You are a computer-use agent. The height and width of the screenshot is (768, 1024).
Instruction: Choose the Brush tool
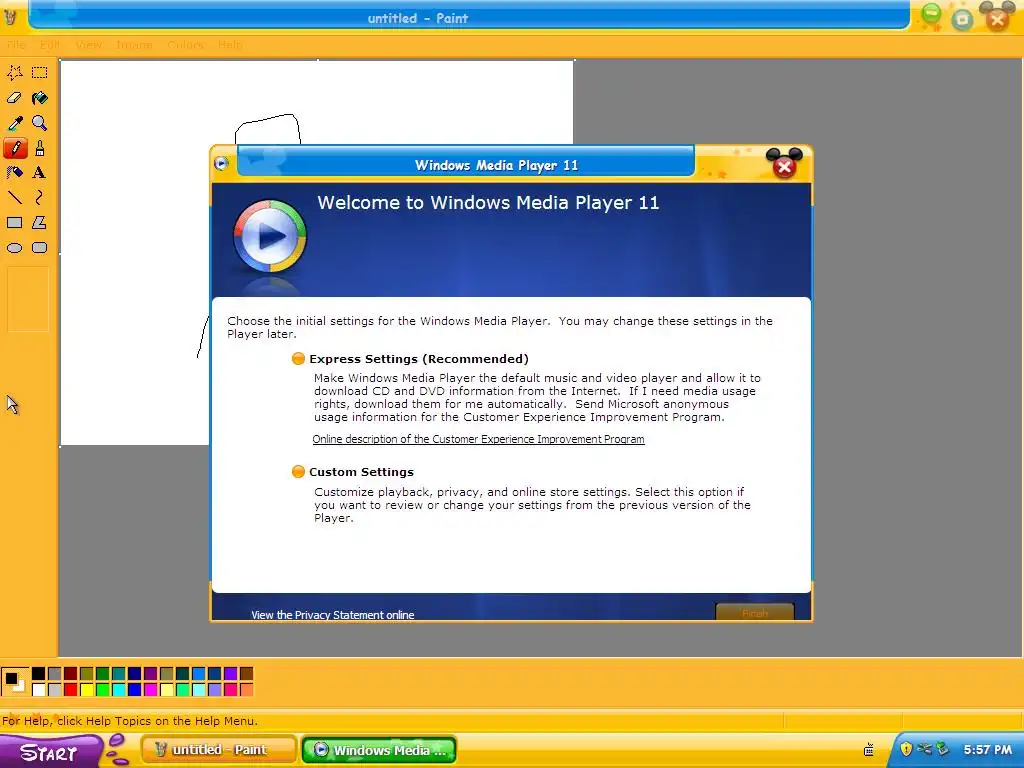[39, 148]
